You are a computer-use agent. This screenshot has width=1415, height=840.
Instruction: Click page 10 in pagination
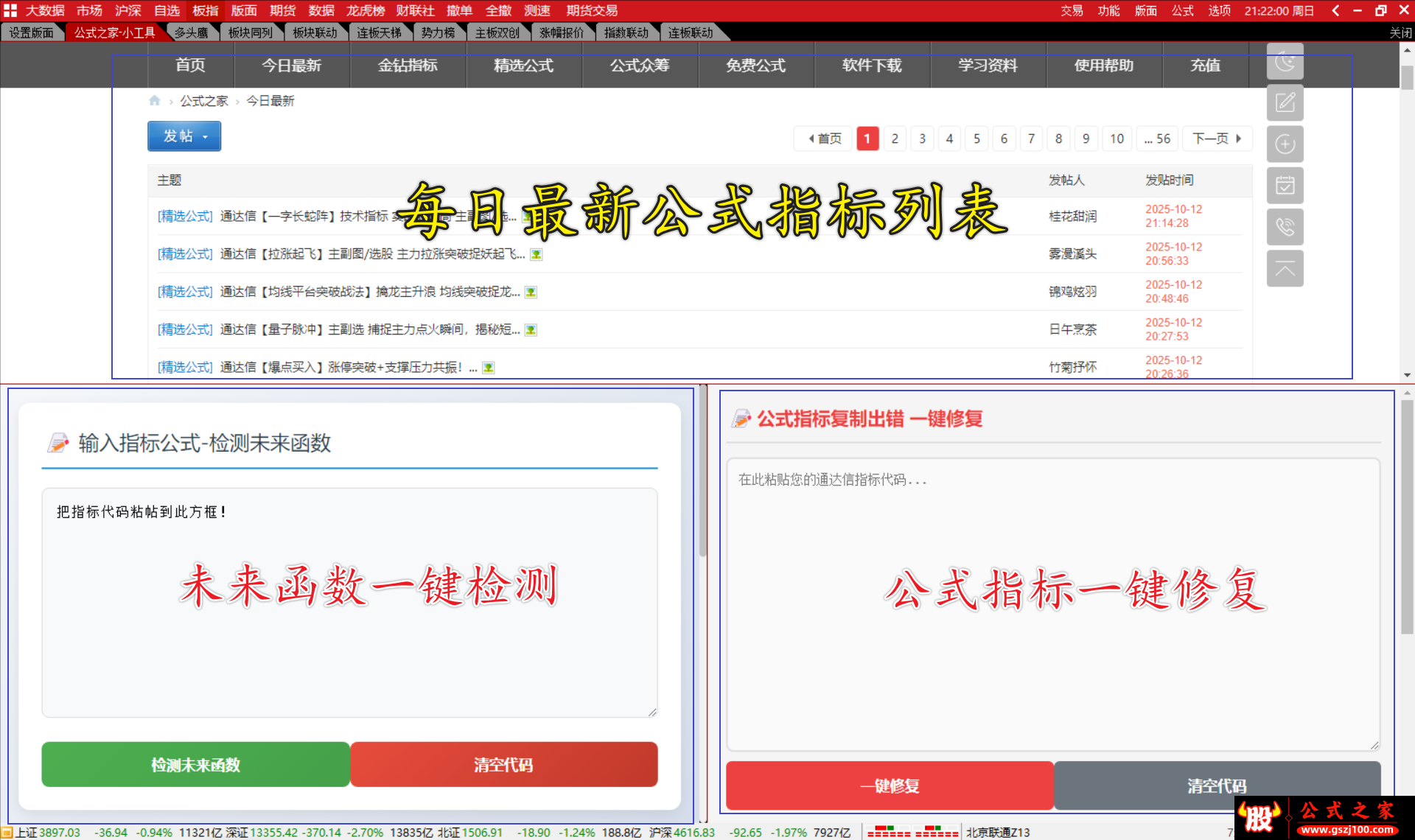click(1117, 139)
